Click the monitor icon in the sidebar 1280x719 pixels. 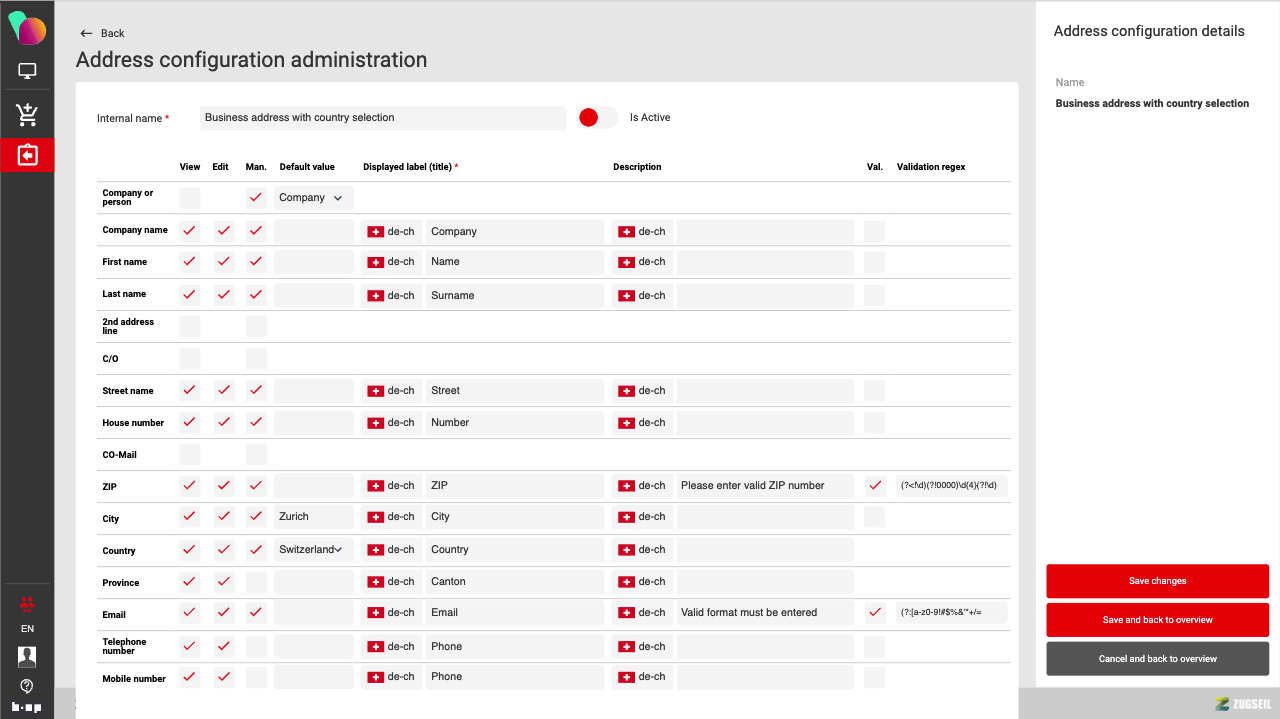(x=27, y=71)
